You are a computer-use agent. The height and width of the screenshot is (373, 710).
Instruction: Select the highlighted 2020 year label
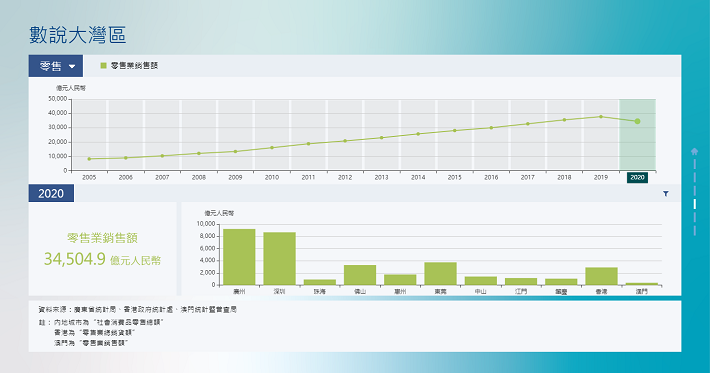click(x=637, y=177)
